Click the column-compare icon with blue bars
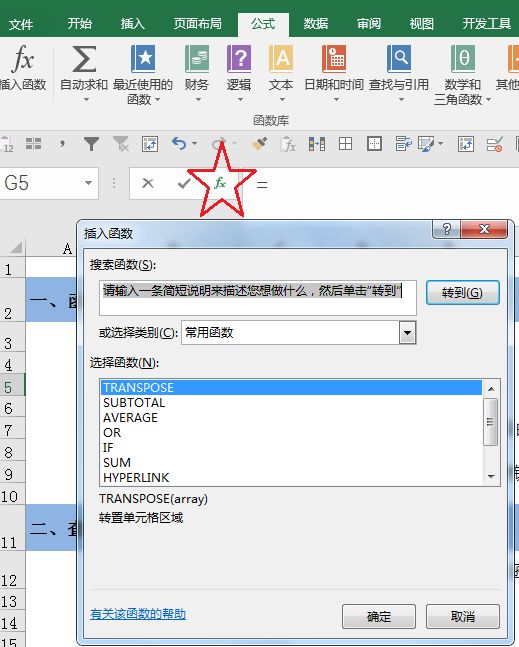This screenshot has width=519, height=647. (x=317, y=144)
